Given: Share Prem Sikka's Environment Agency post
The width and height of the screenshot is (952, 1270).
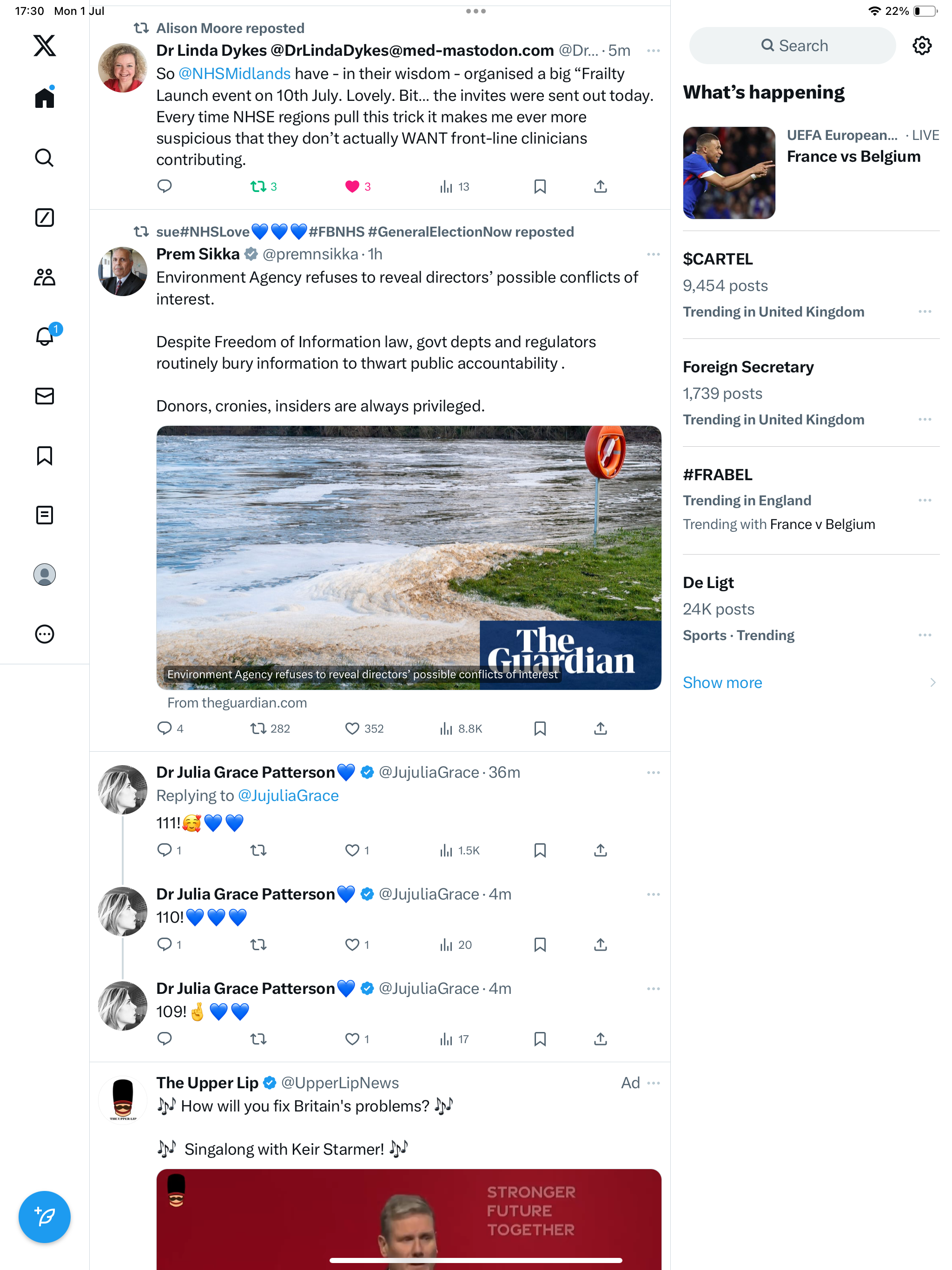Looking at the screenshot, I should pyautogui.click(x=600, y=728).
